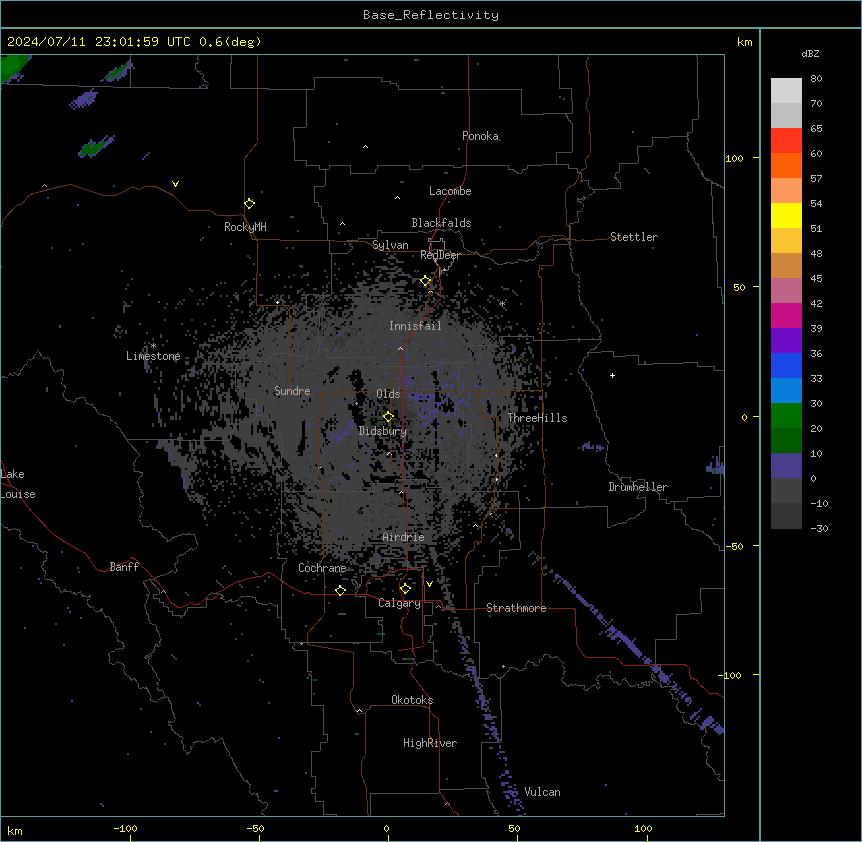Click the white asterisk marker above Limestone
This screenshot has width=862, height=842.
[x=153, y=346]
